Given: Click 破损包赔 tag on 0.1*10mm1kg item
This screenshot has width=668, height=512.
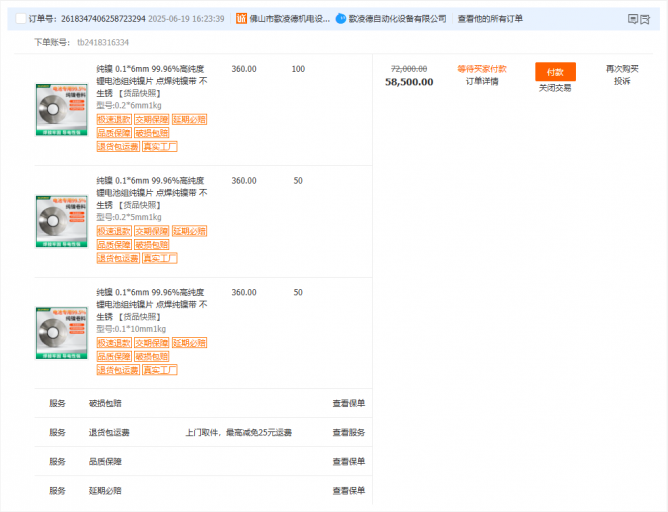Looking at the screenshot, I should [x=152, y=357].
